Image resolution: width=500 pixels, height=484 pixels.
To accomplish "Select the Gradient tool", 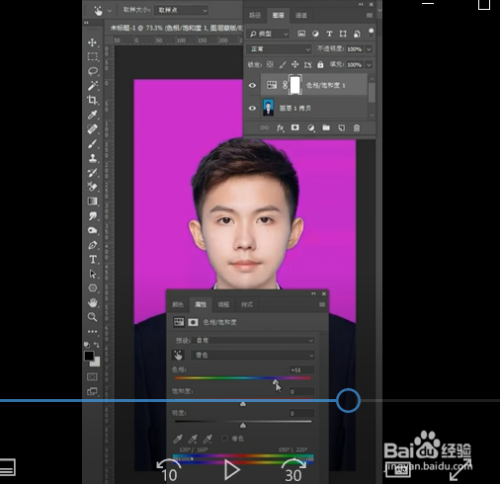I will (93, 201).
